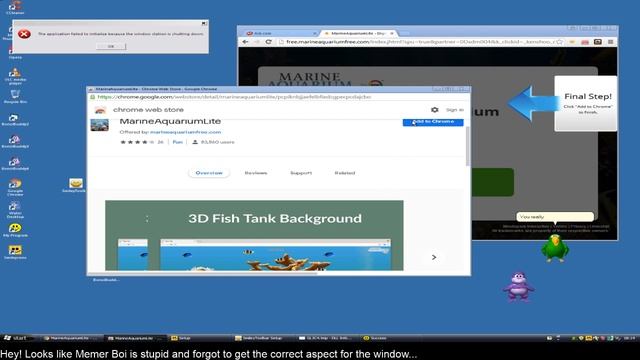Reload page in rear Chrome window
The image size is (640, 360).
click(269, 42)
